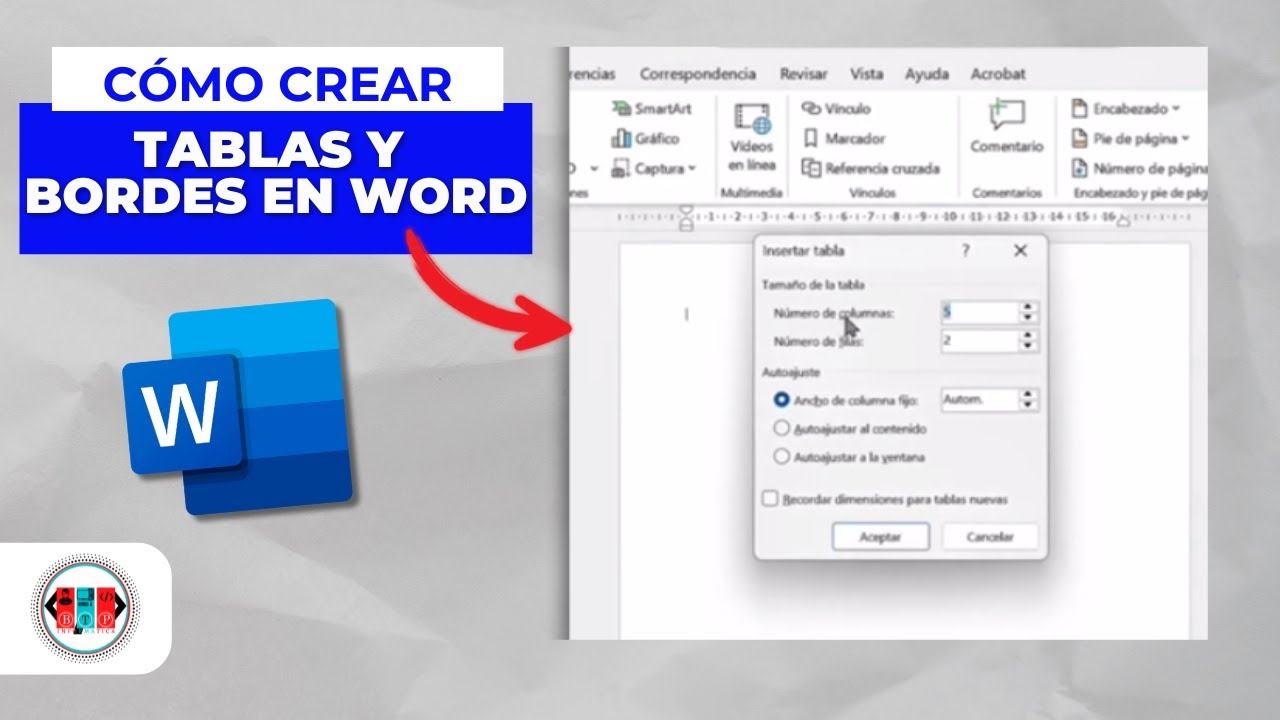Click the ruler's right indent marker
The width and height of the screenshot is (1280, 720).
pos(1123,220)
